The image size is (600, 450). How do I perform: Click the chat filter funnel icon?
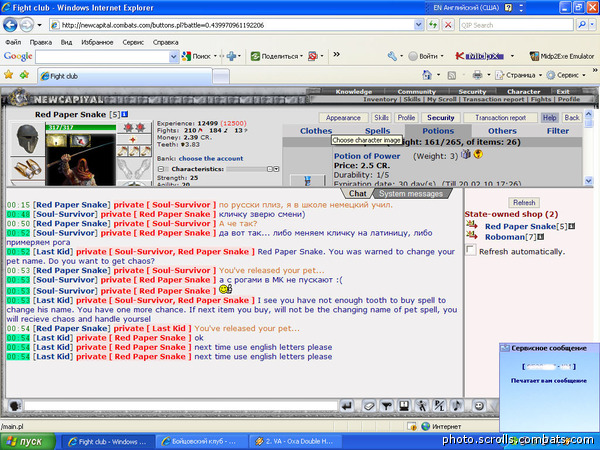(386, 406)
